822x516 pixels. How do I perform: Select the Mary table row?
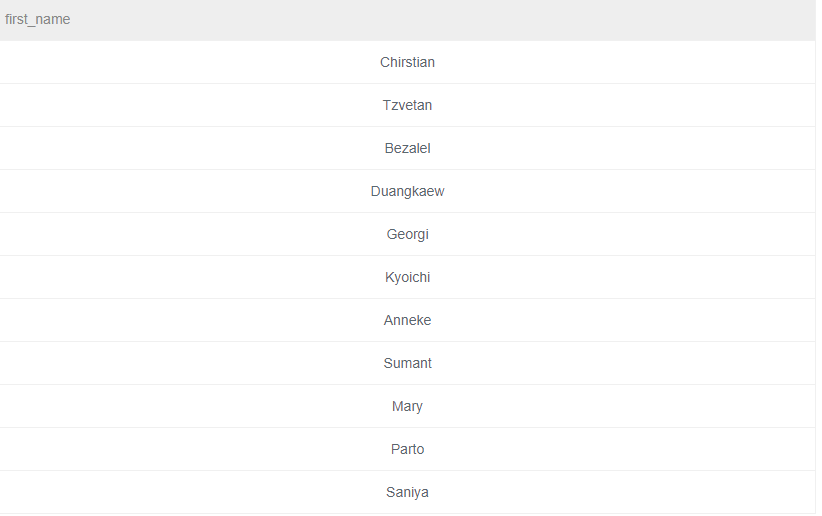point(407,406)
